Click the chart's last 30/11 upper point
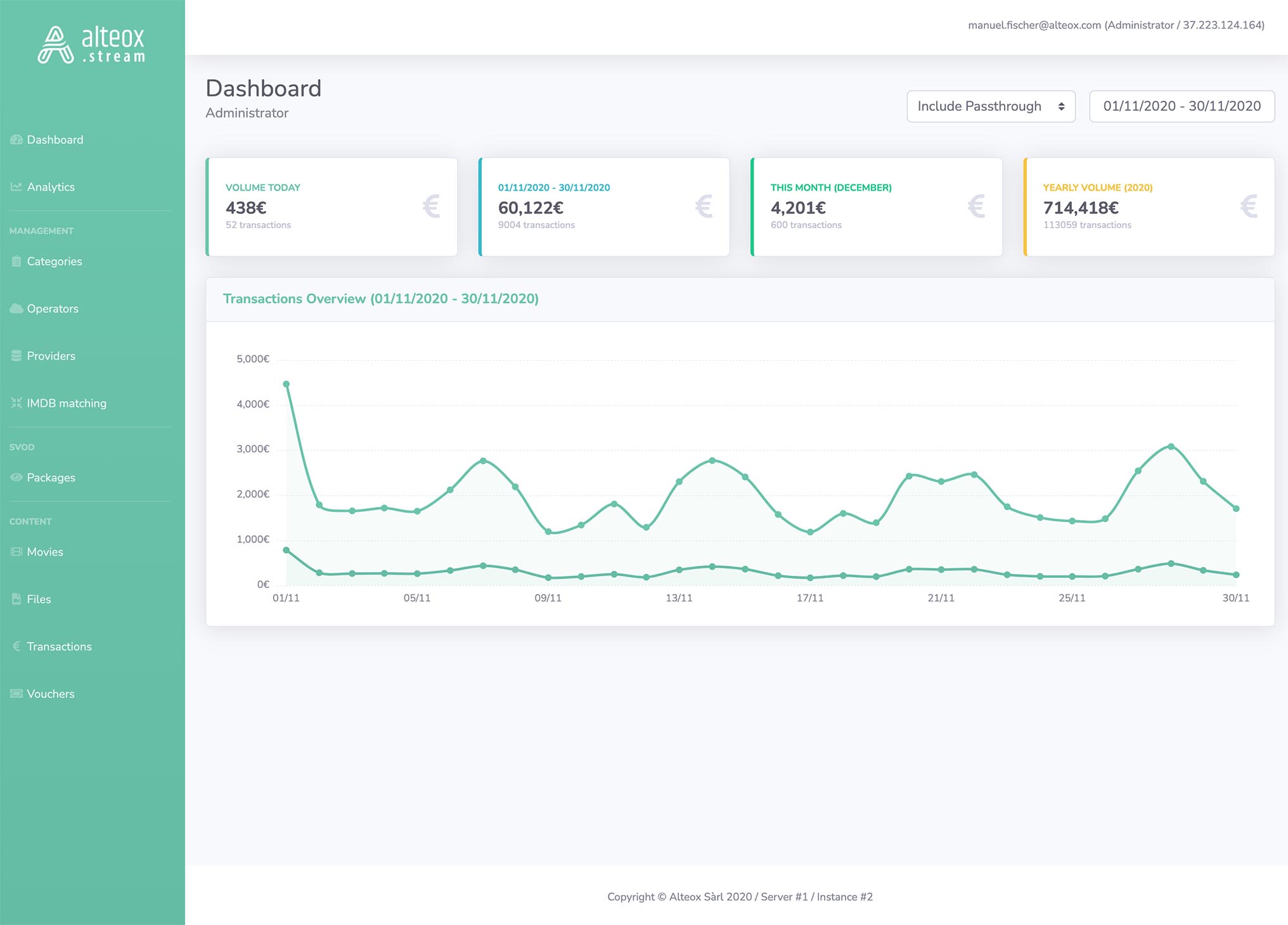The height and width of the screenshot is (925, 1288). point(1236,508)
